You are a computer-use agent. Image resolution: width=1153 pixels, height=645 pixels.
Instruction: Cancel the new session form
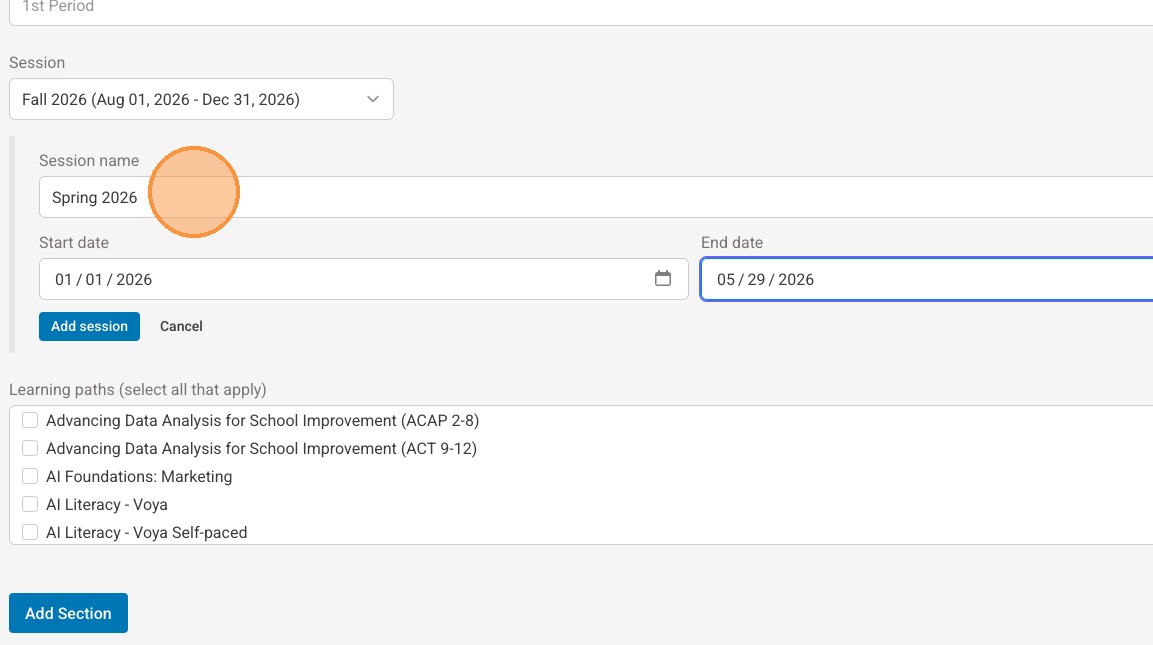[x=181, y=326]
